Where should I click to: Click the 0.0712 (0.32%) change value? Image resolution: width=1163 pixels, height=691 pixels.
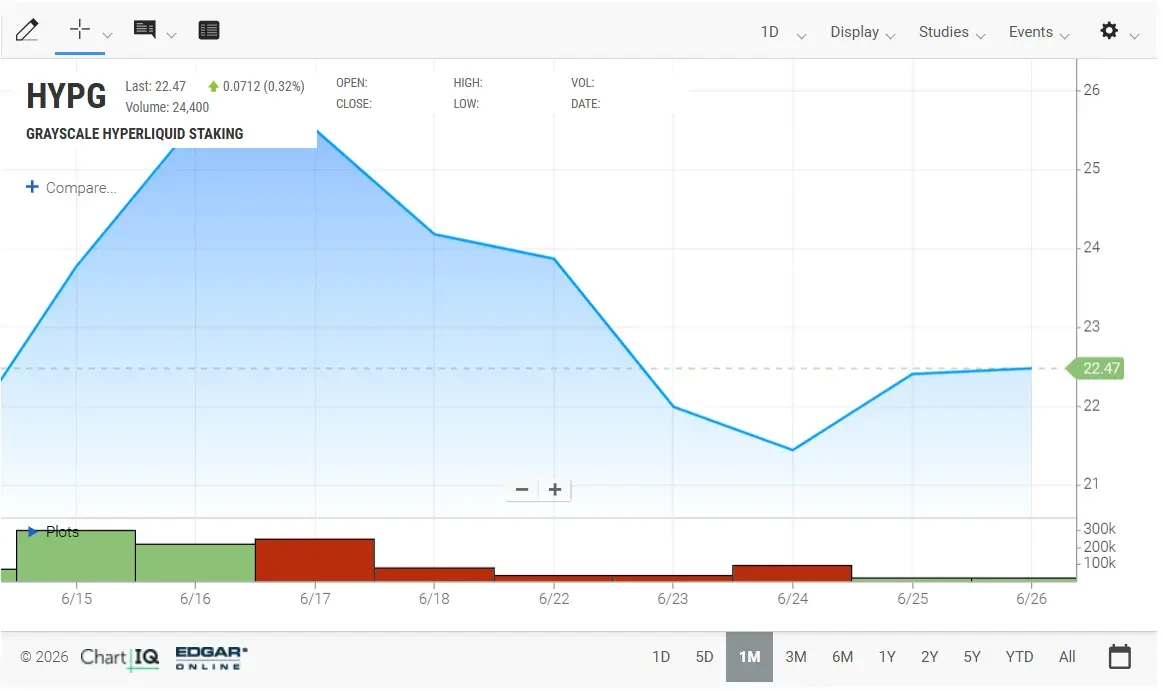click(263, 86)
